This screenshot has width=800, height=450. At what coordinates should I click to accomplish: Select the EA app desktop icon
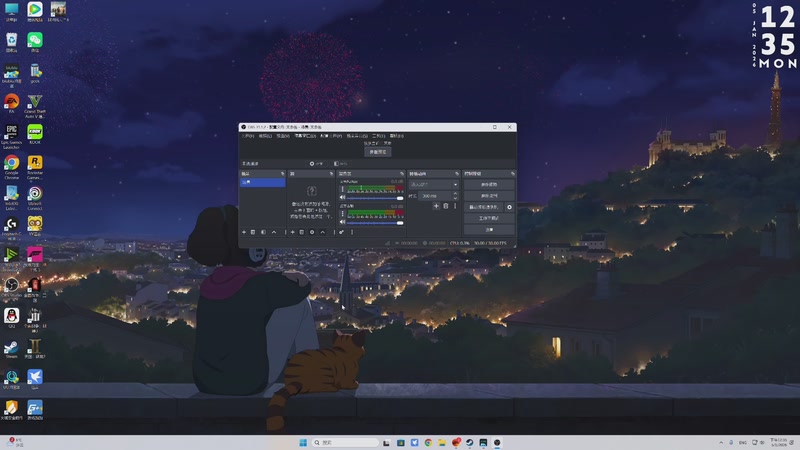[x=11, y=103]
